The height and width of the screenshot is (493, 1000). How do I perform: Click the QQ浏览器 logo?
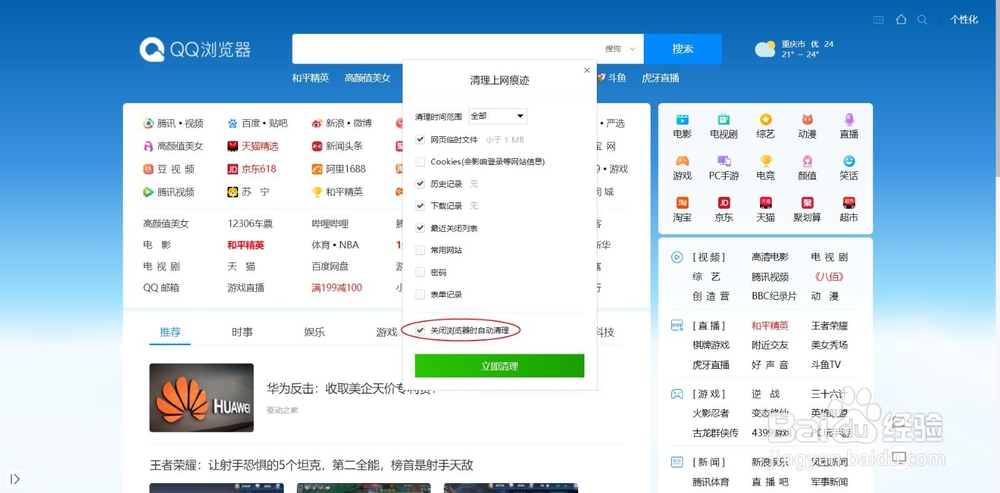(x=195, y=49)
